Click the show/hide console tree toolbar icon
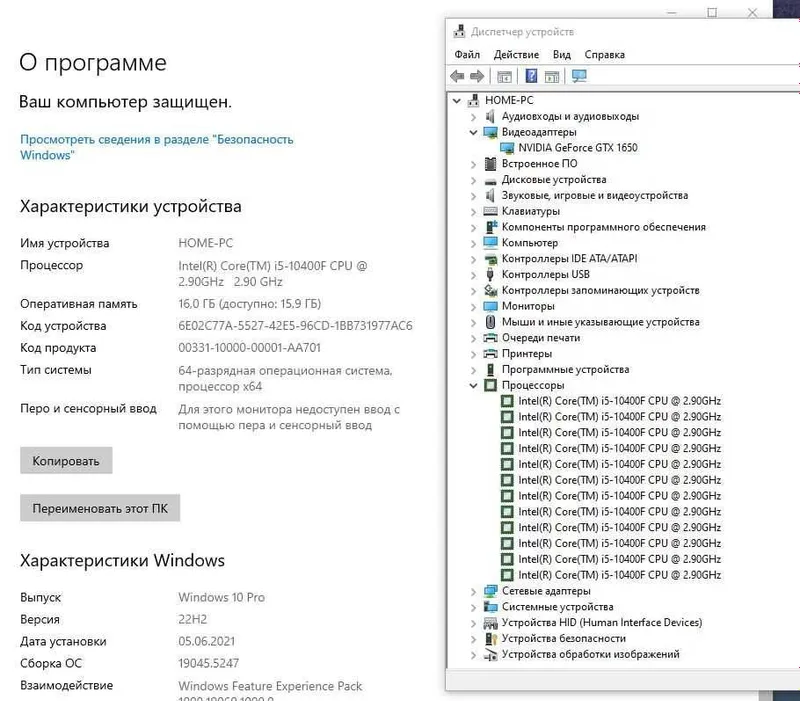This screenshot has width=800, height=701. [x=504, y=77]
